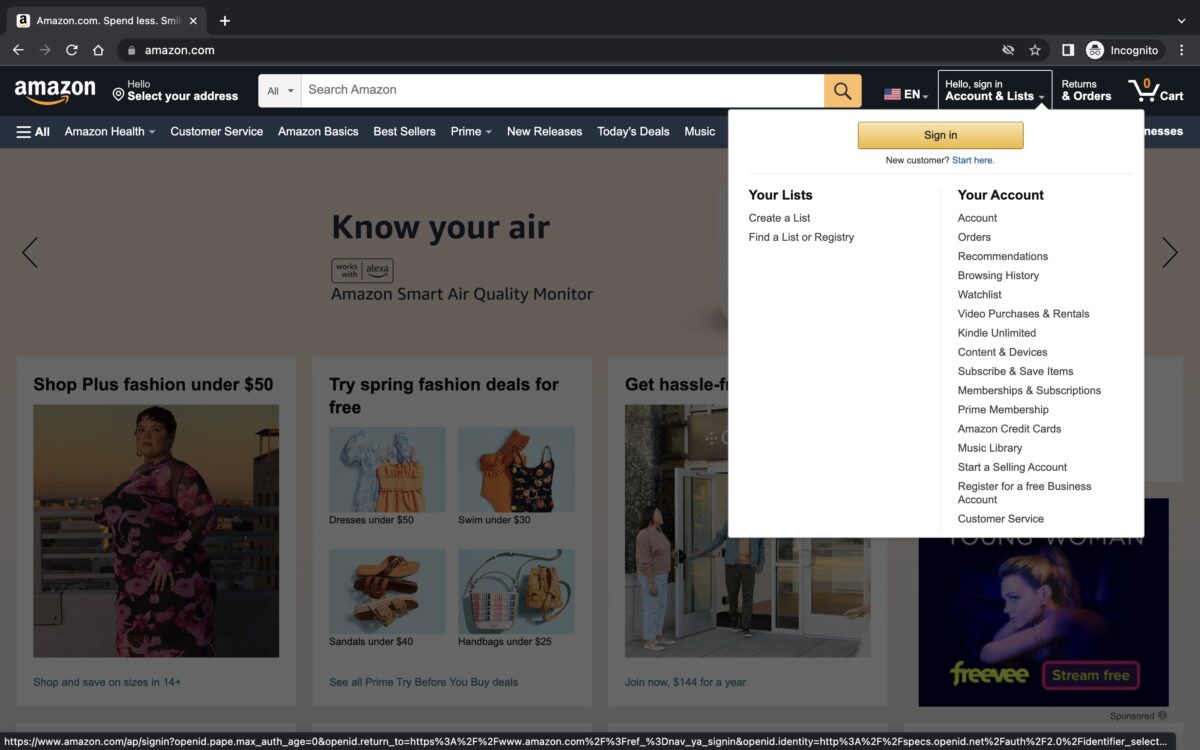Open Customer Service in nav bar

coord(217,131)
